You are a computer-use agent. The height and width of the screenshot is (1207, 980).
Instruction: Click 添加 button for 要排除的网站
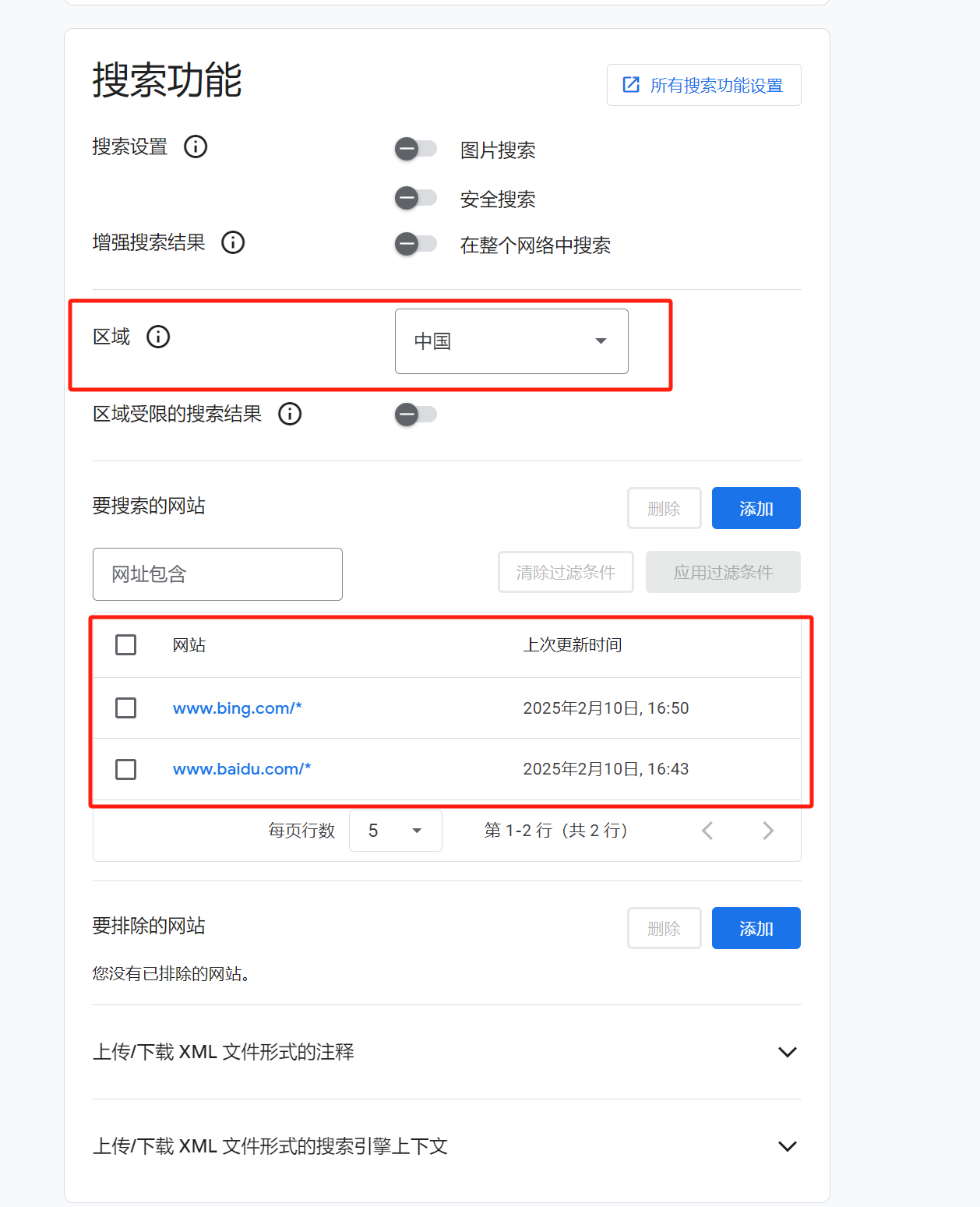click(756, 928)
